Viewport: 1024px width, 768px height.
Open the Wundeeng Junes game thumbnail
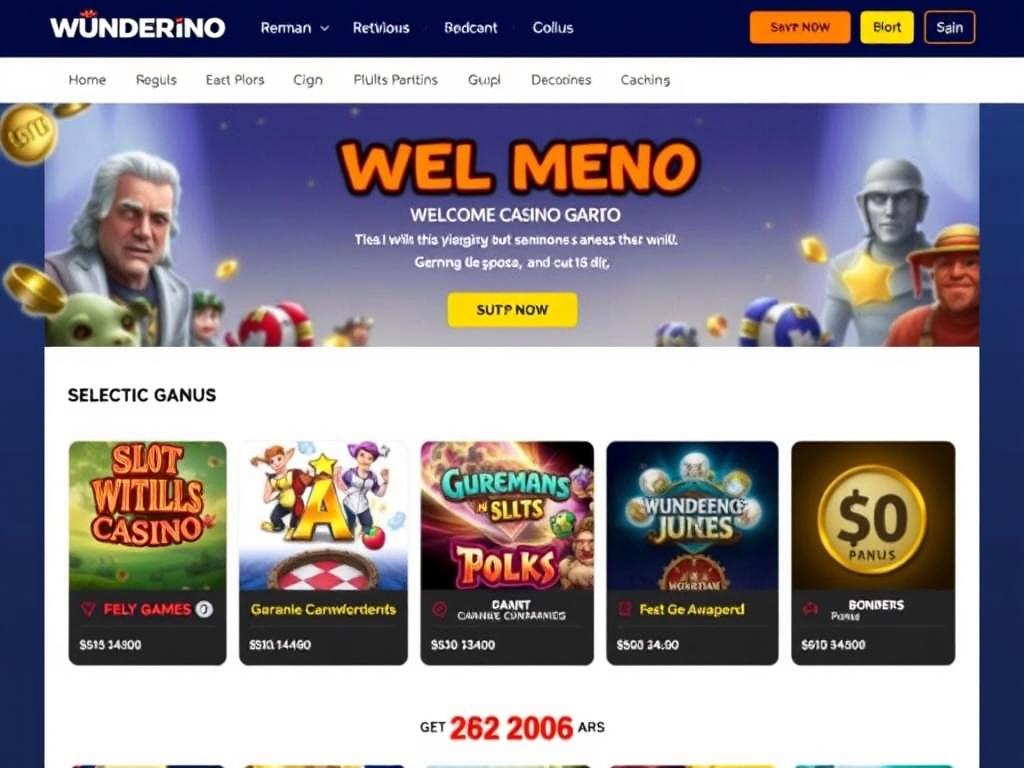[x=692, y=516]
